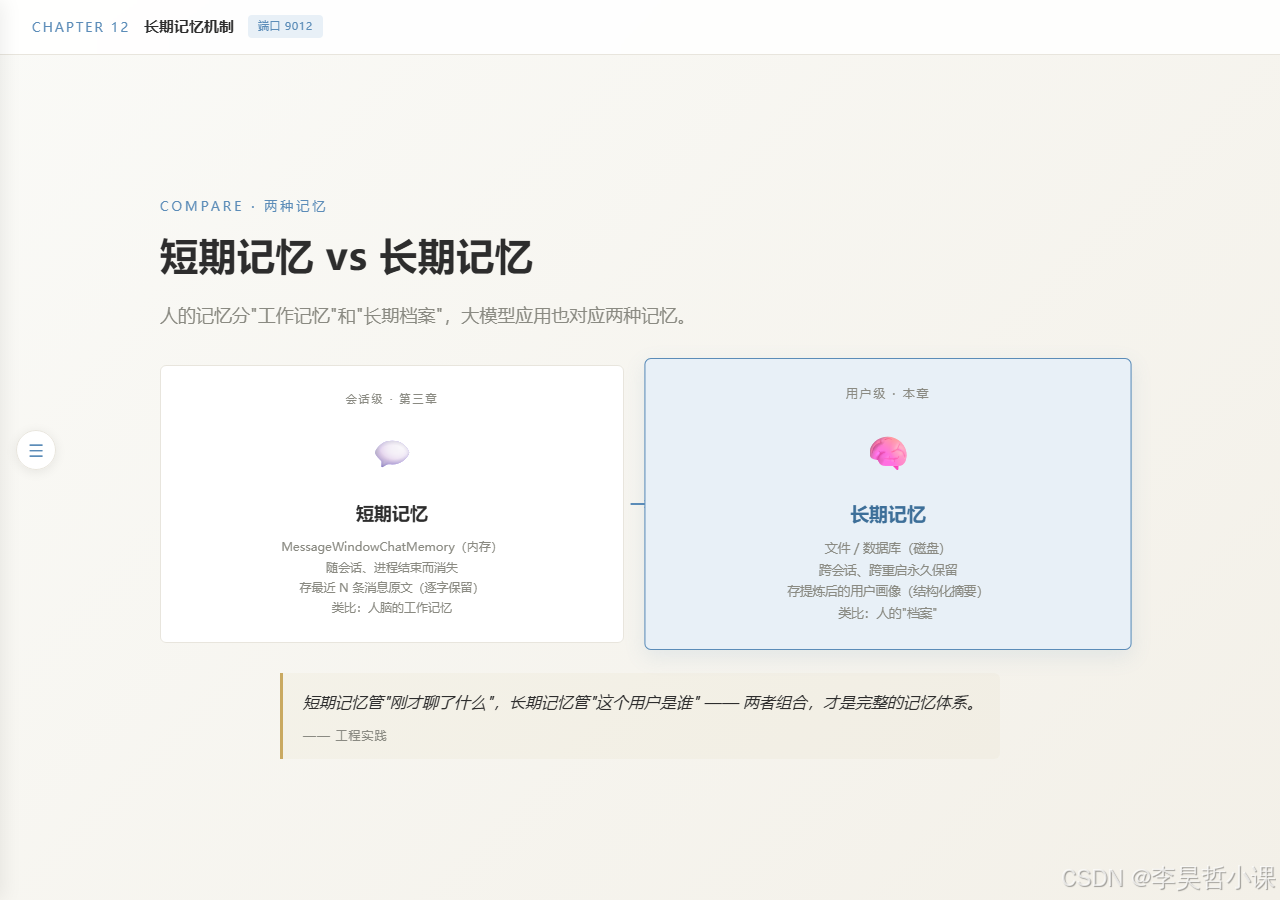This screenshot has height=900, width=1280.
Task: Open the hamburger menu button
Action: [36, 450]
